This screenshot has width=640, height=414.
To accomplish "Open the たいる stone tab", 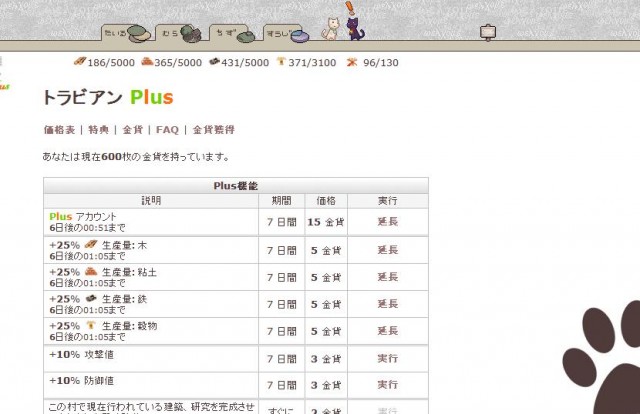I will (126, 33).
